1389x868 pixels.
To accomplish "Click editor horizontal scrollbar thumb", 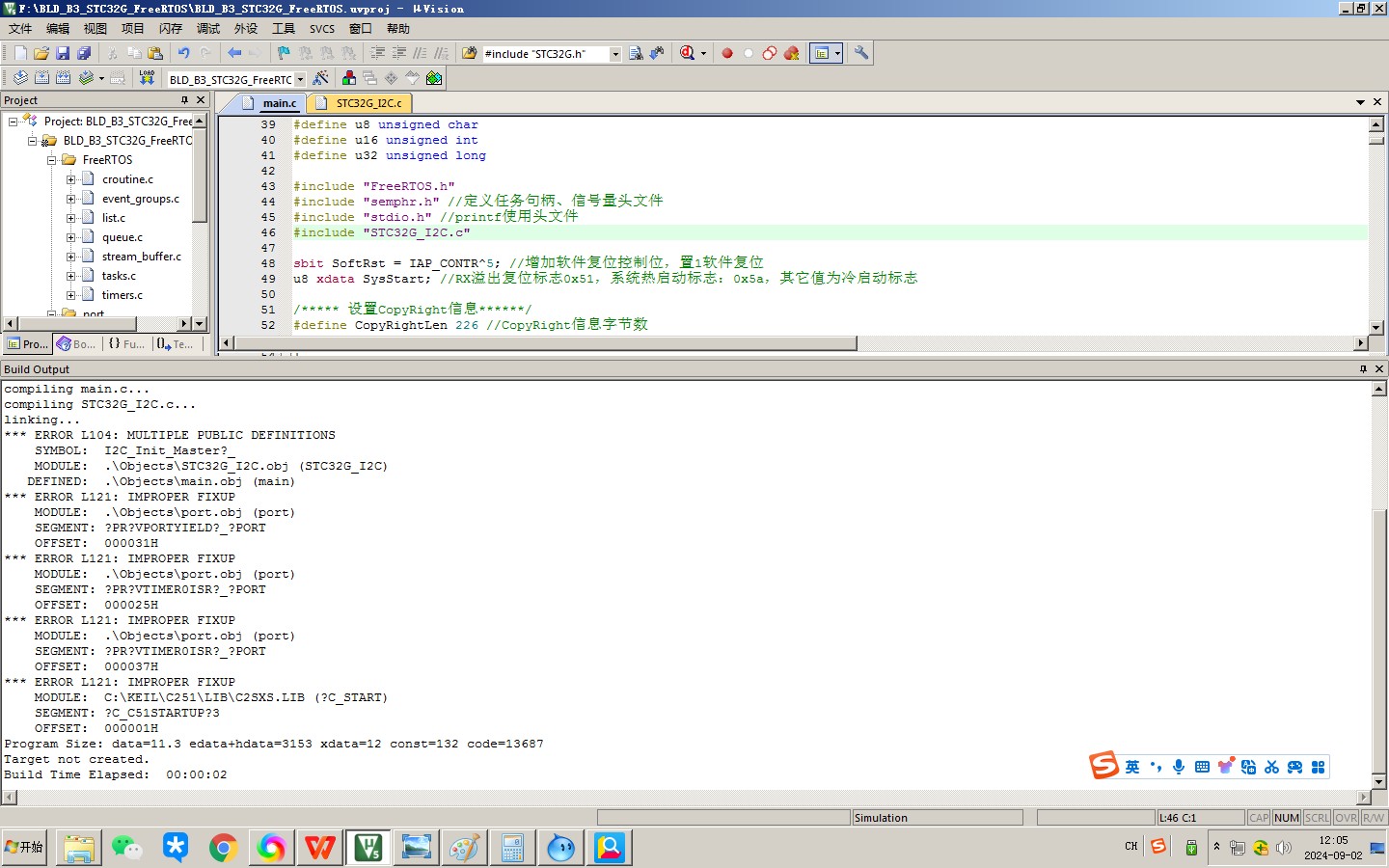I will [x=545, y=343].
